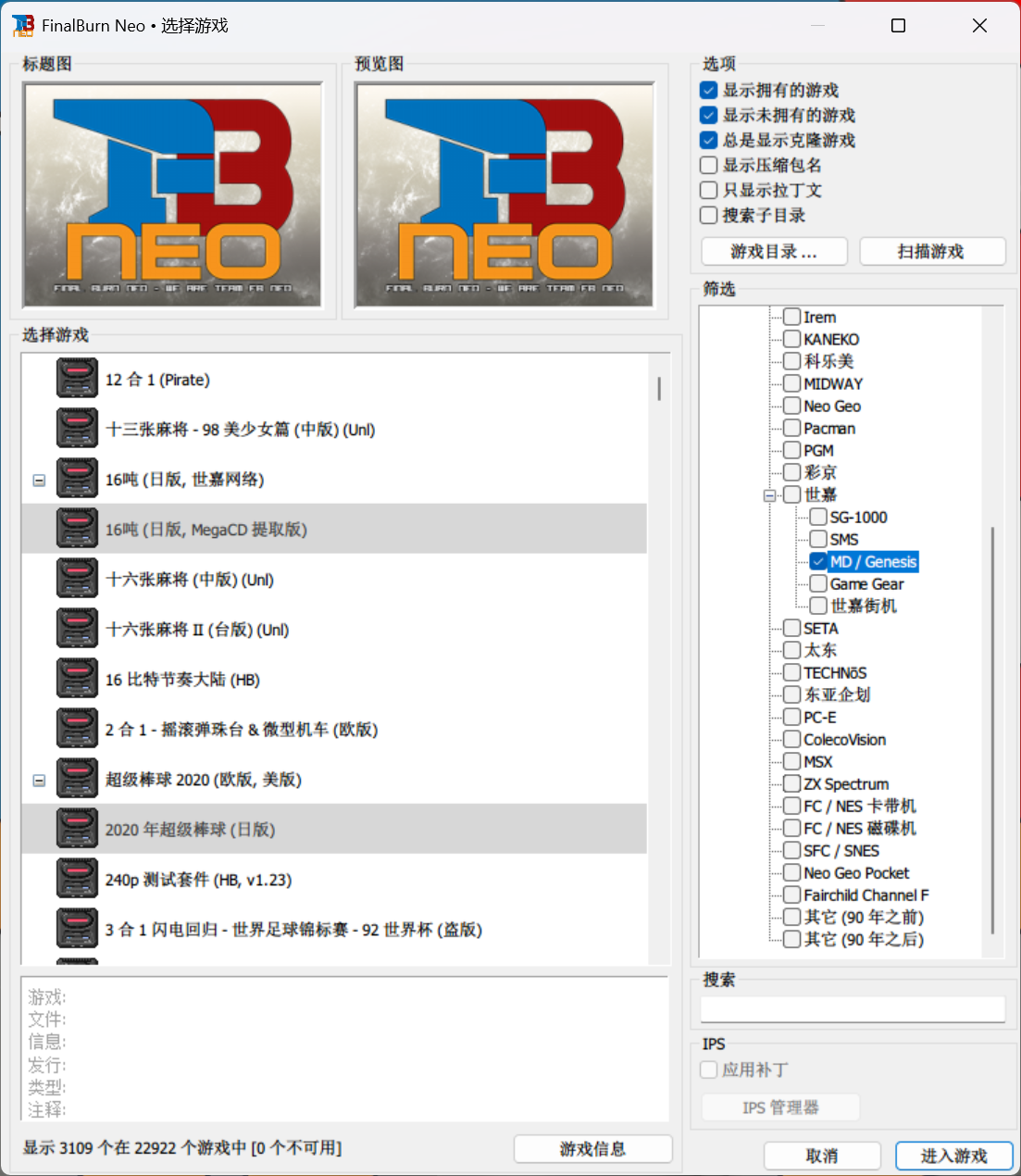Enable 只显示拉丁文 checkbox

pos(709,190)
